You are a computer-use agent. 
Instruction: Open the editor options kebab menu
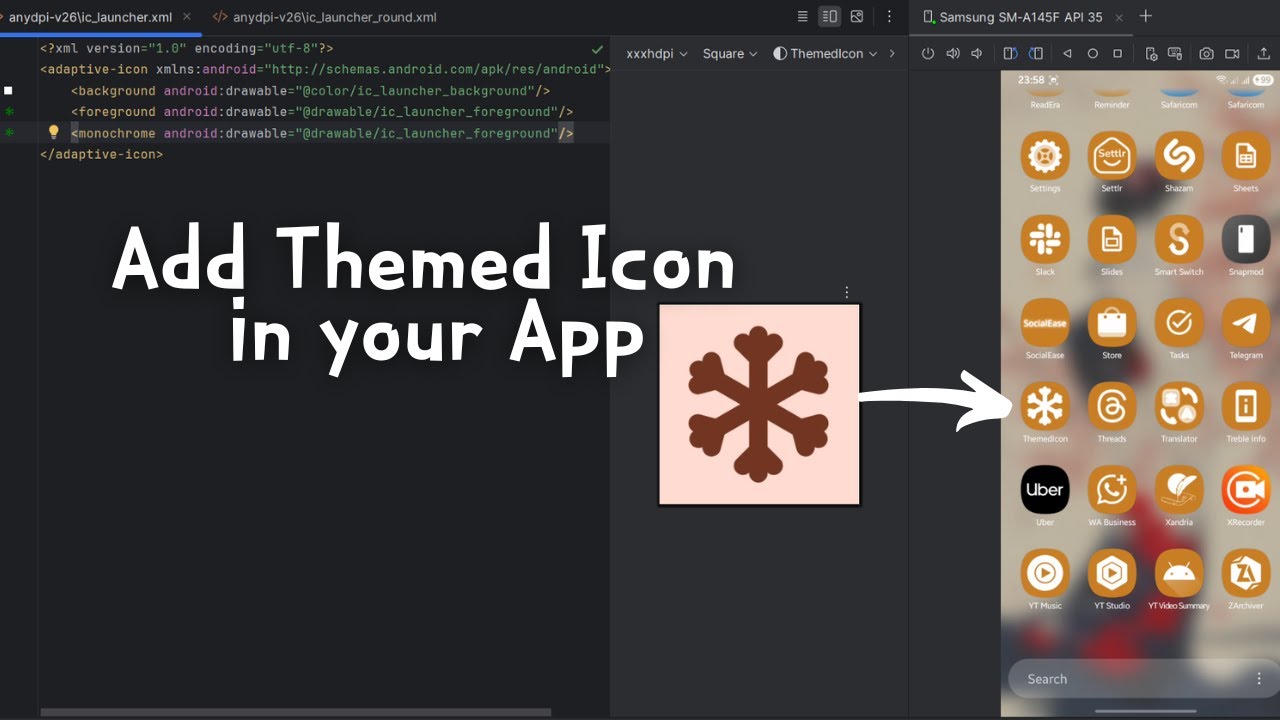pos(888,16)
